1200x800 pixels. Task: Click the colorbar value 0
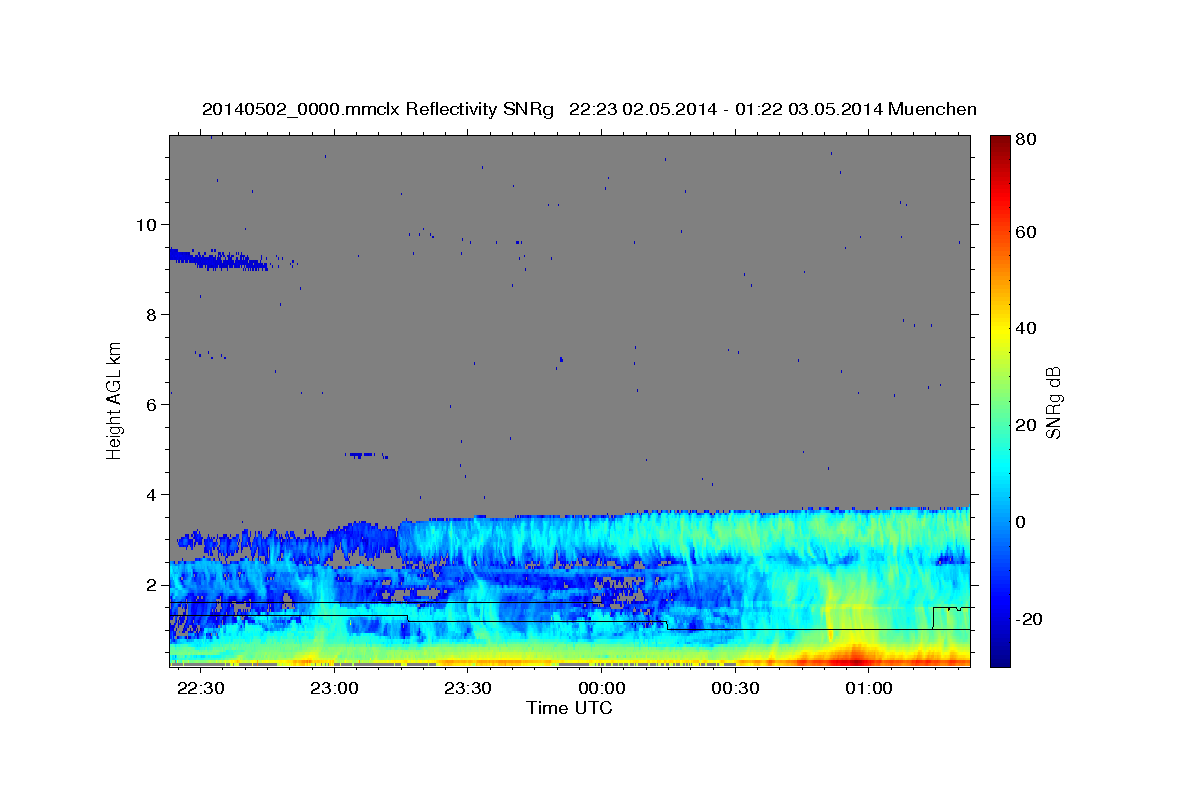point(1021,522)
